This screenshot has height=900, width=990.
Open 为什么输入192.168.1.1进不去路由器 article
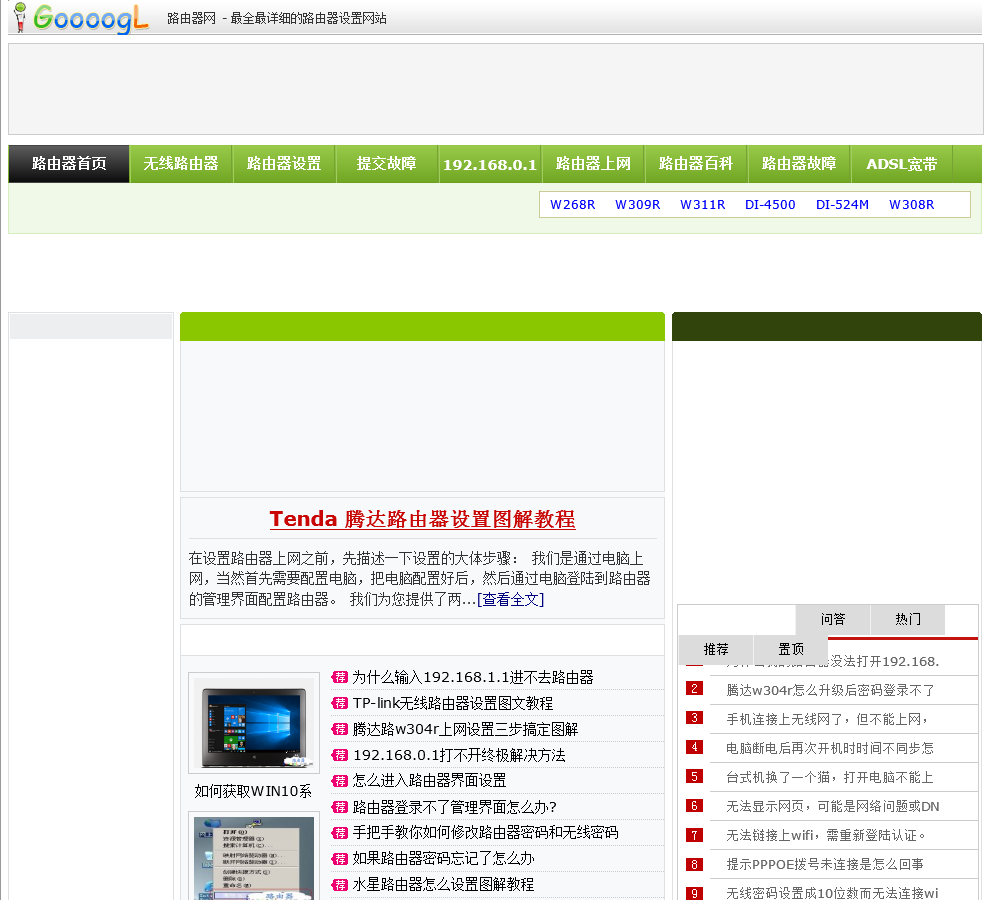coord(473,678)
